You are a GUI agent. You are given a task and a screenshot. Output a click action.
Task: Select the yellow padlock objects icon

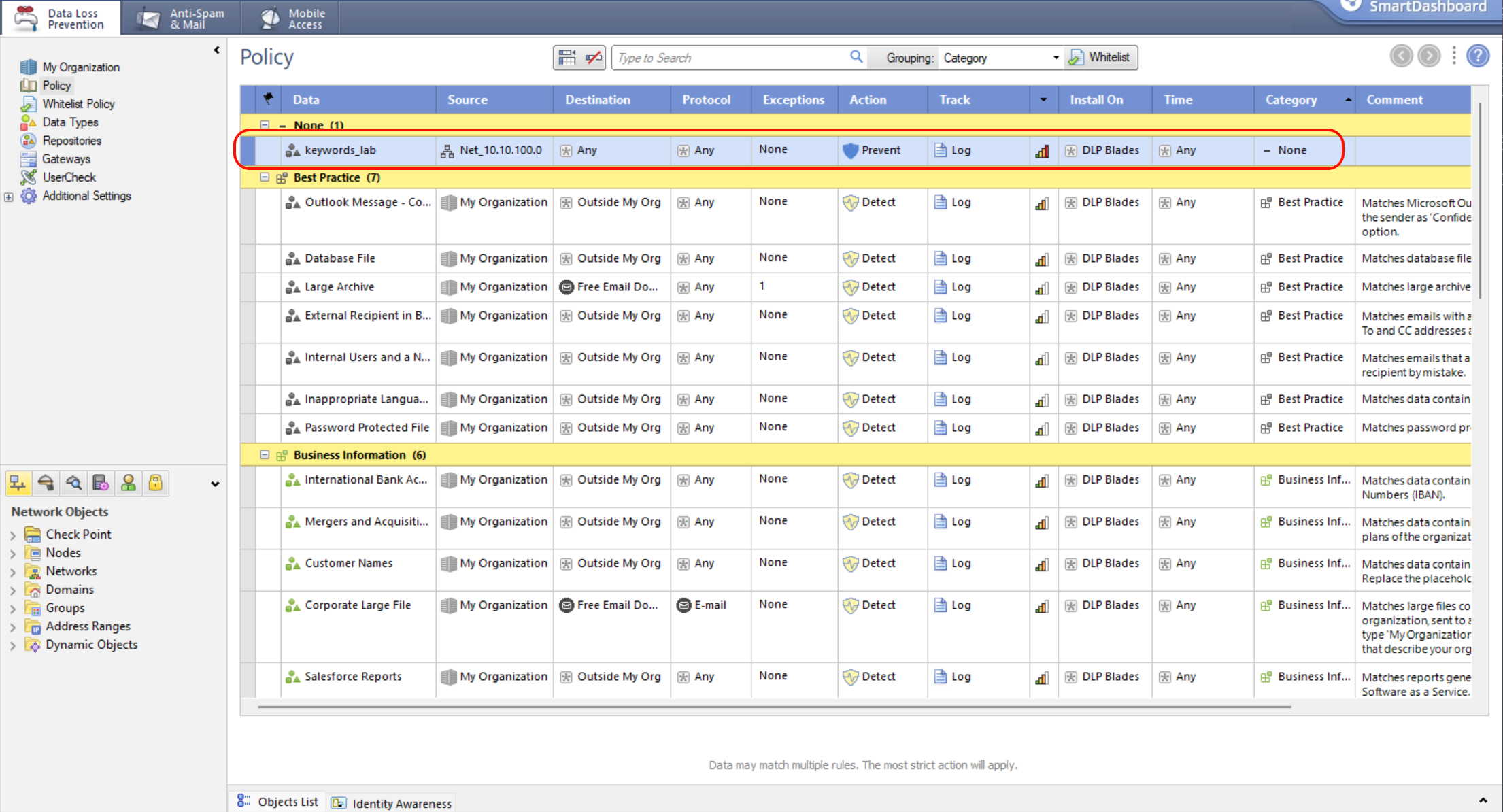tap(156, 484)
